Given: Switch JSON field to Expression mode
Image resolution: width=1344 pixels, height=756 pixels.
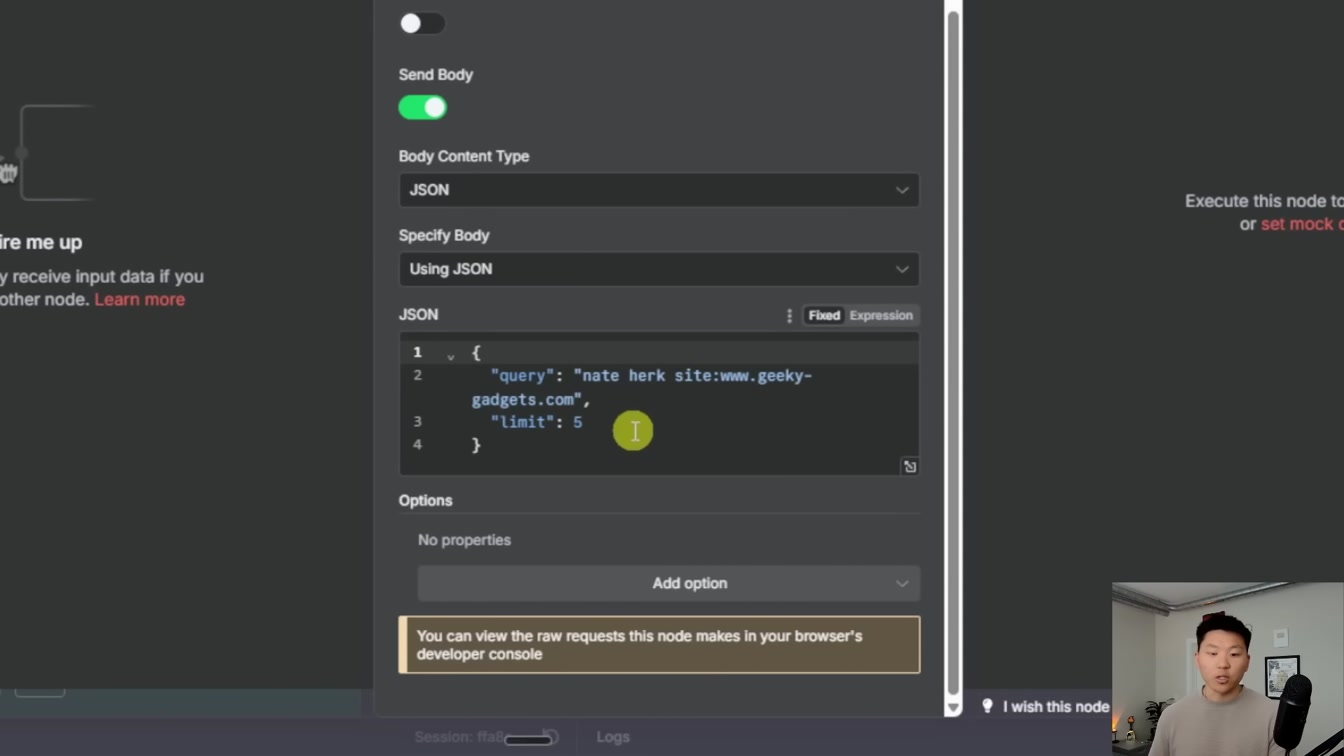Looking at the screenshot, I should point(881,315).
